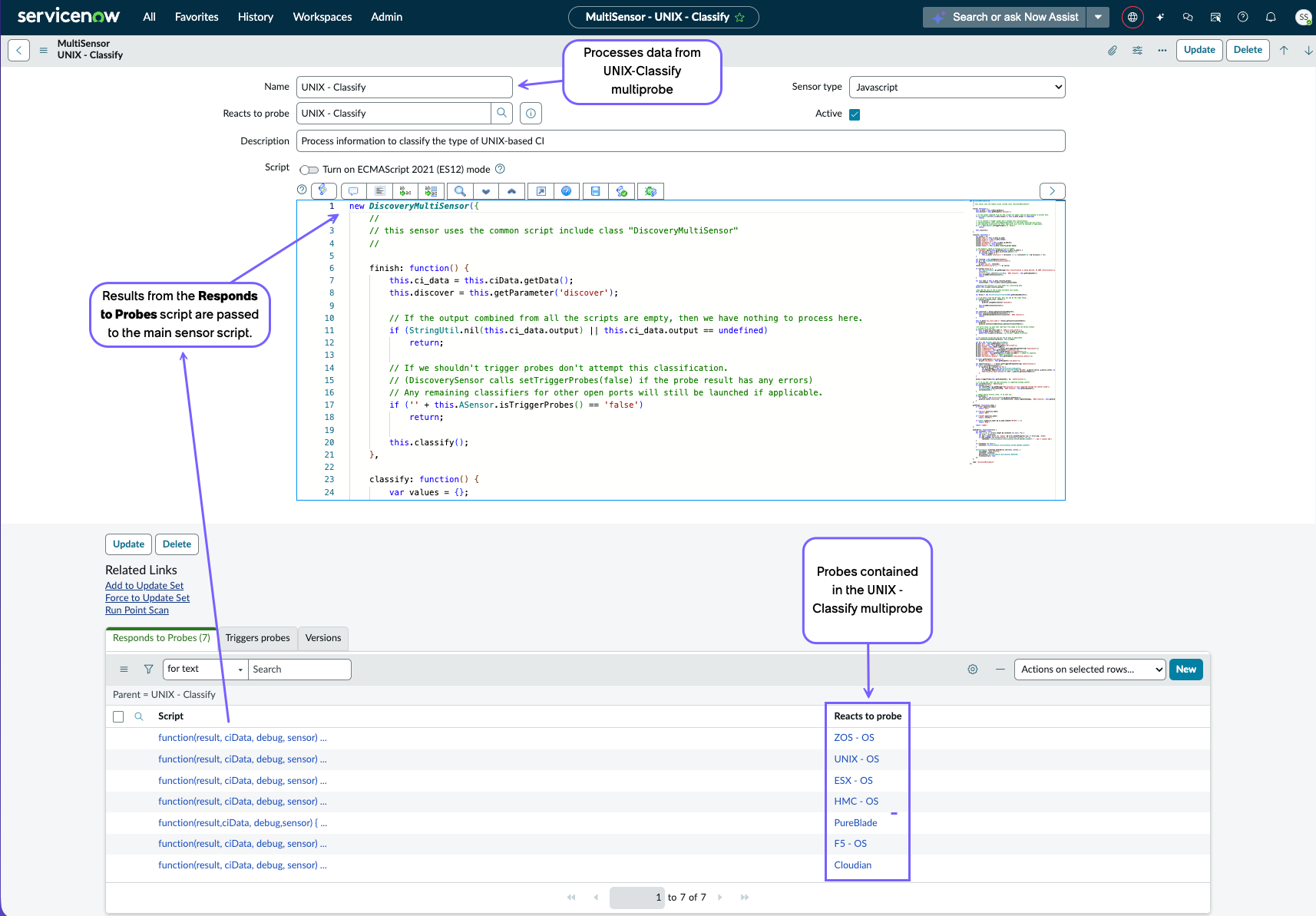Favorite this page with the star
The image size is (1316, 916).
740,17
